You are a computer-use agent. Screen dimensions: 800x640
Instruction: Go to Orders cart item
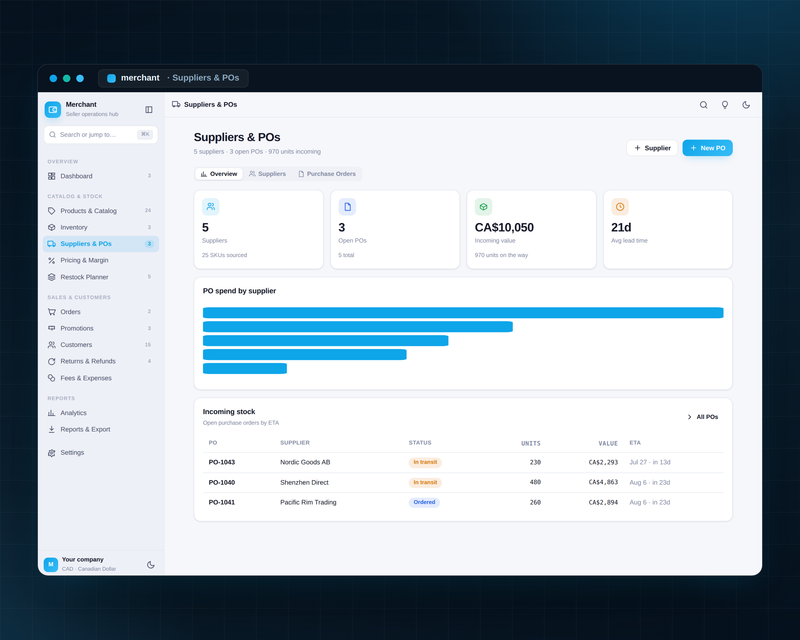click(101, 312)
